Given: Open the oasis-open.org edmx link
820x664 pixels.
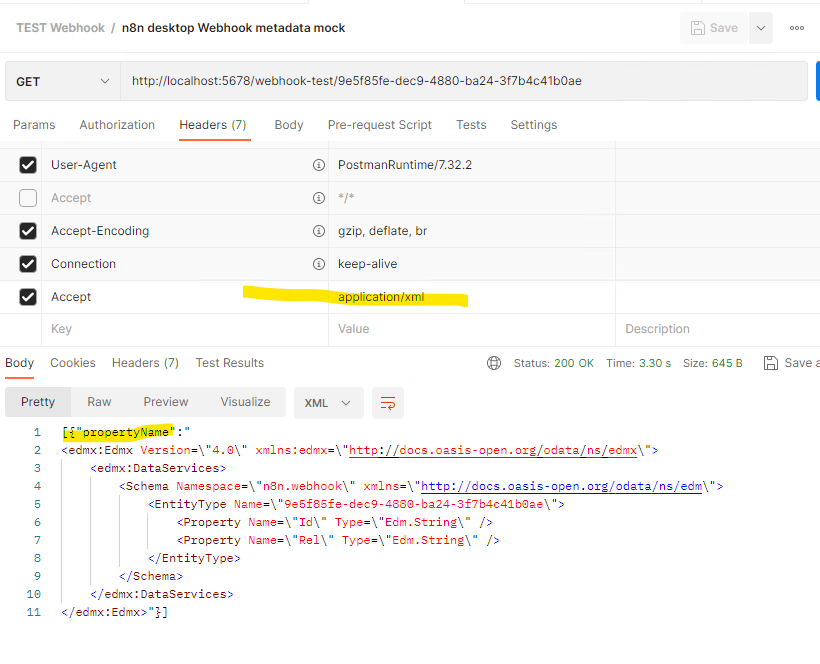Looking at the screenshot, I should point(497,449).
